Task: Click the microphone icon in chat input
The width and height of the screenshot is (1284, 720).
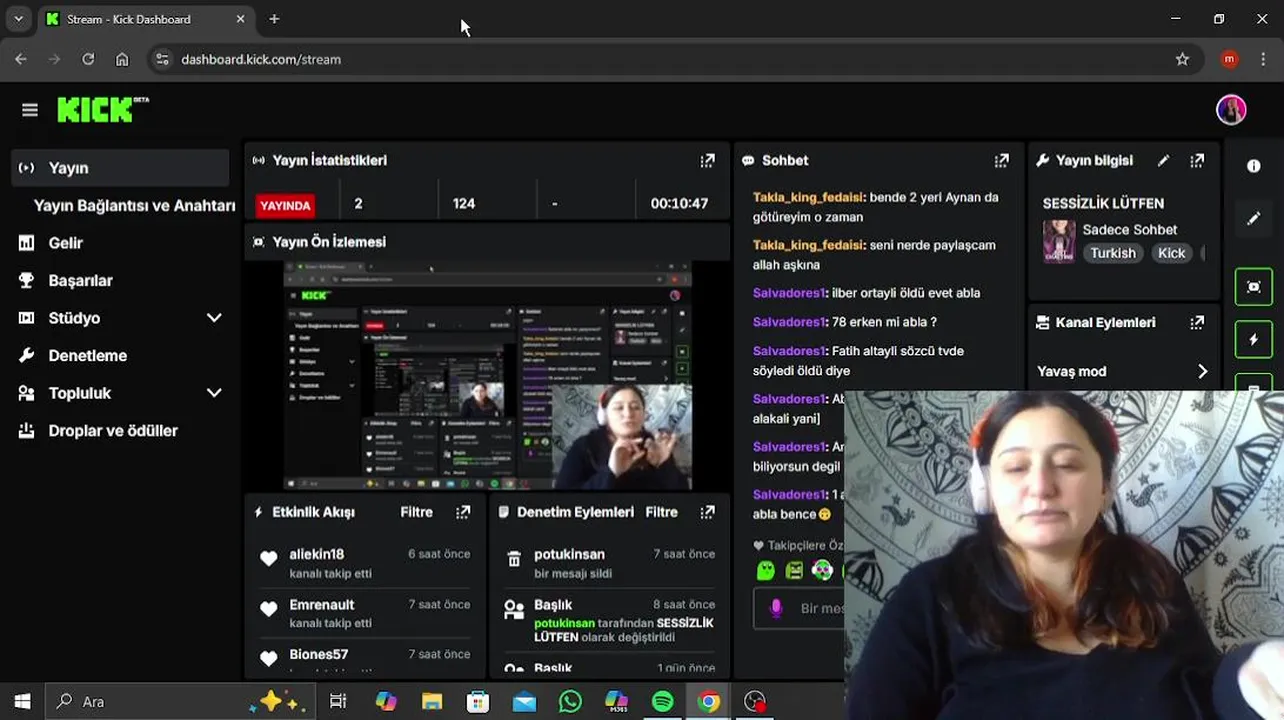Action: tap(775, 608)
